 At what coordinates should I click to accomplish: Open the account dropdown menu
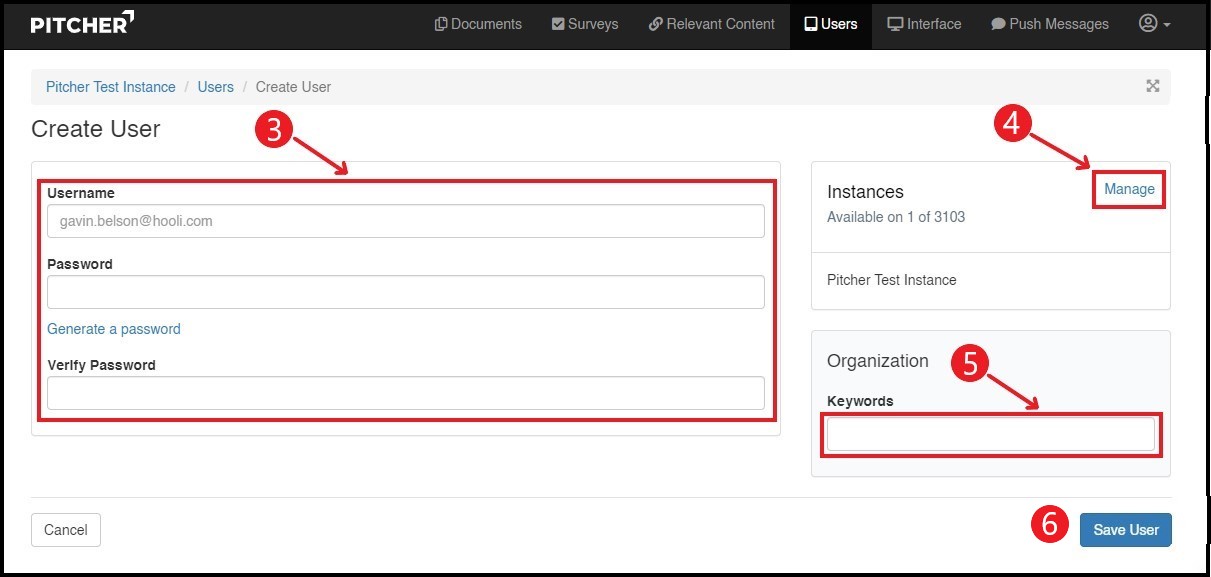(x=1154, y=23)
